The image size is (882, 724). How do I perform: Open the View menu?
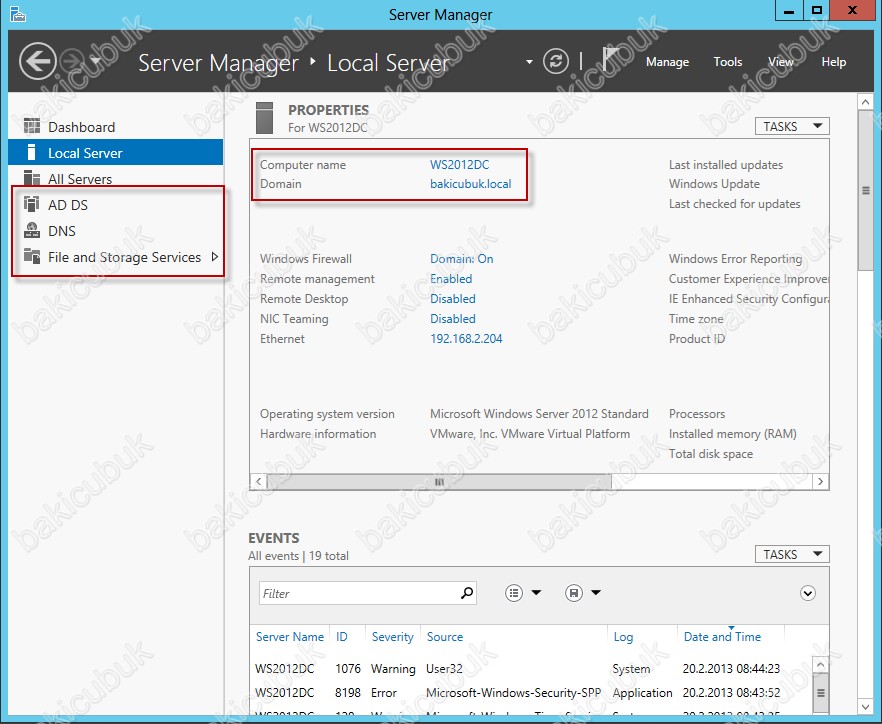[781, 62]
